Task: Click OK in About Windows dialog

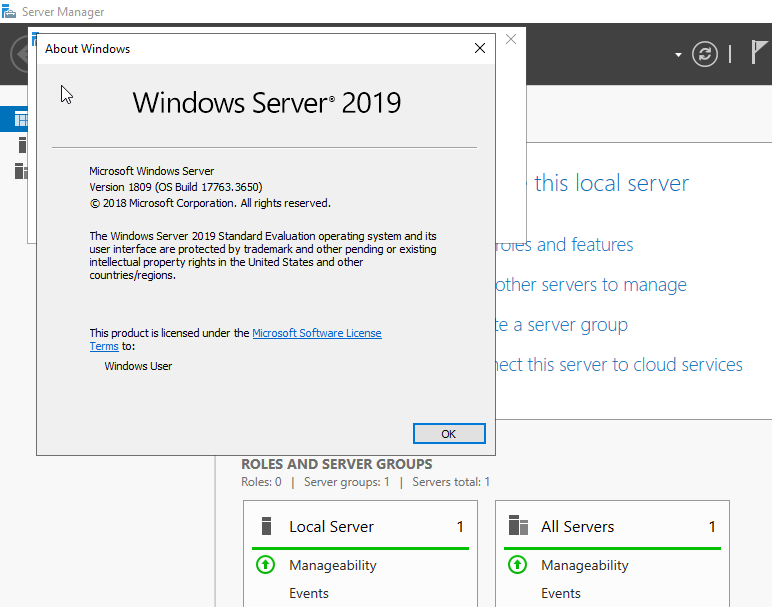Action: pyautogui.click(x=449, y=434)
